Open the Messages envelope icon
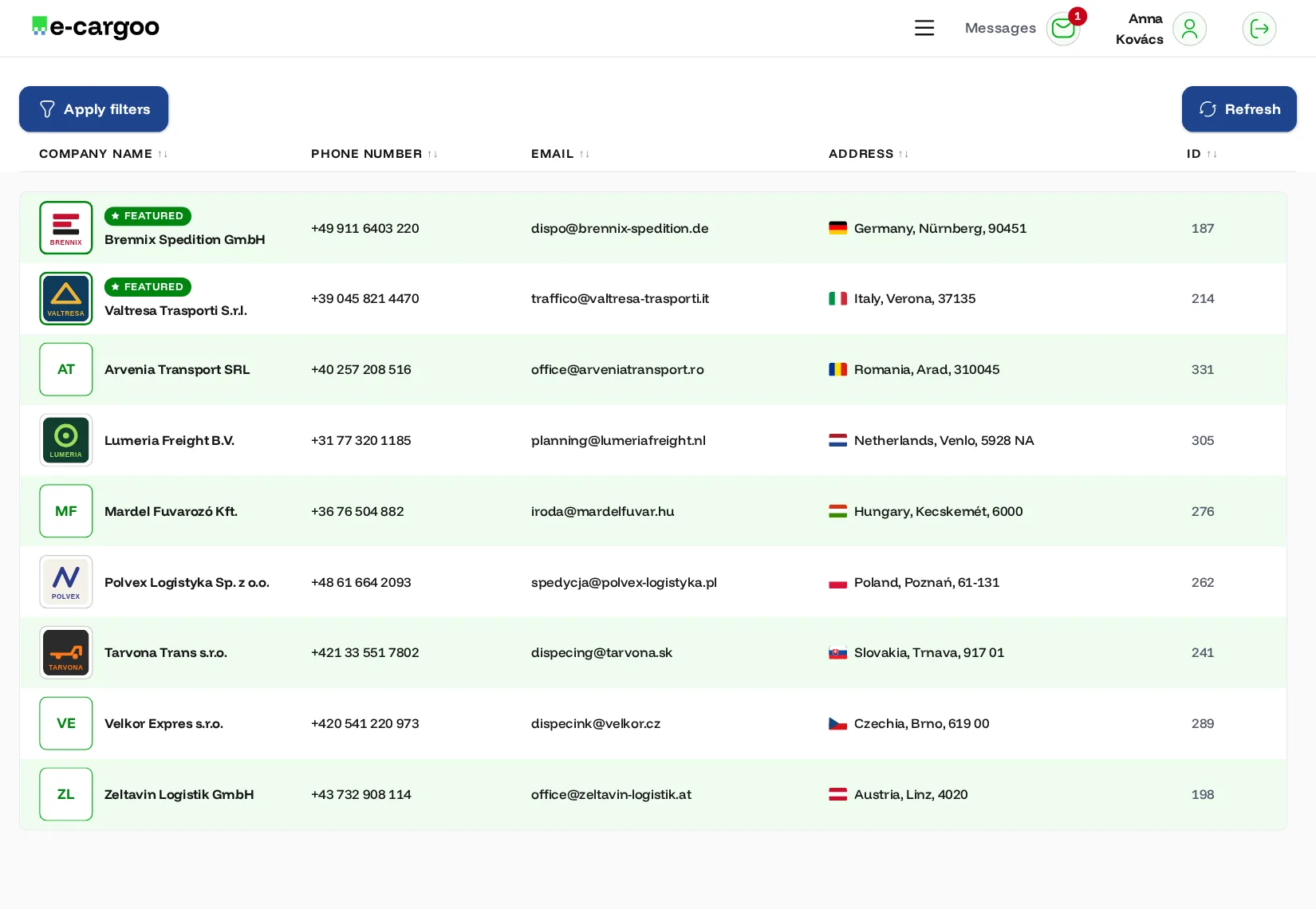1316x909 pixels. [x=1063, y=29]
